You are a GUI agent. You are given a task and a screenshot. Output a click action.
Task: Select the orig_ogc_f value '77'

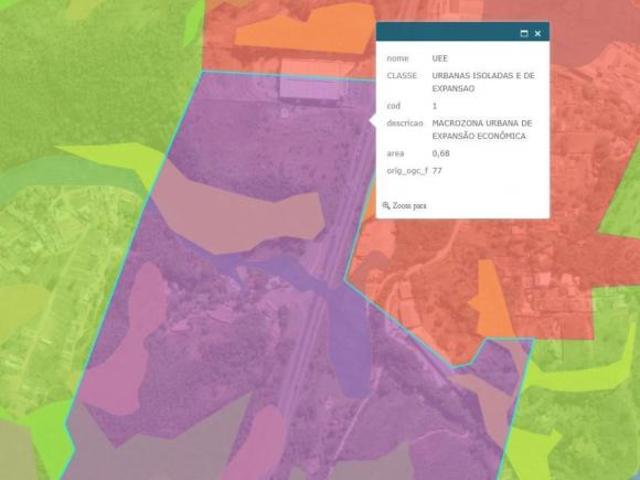[437, 171]
